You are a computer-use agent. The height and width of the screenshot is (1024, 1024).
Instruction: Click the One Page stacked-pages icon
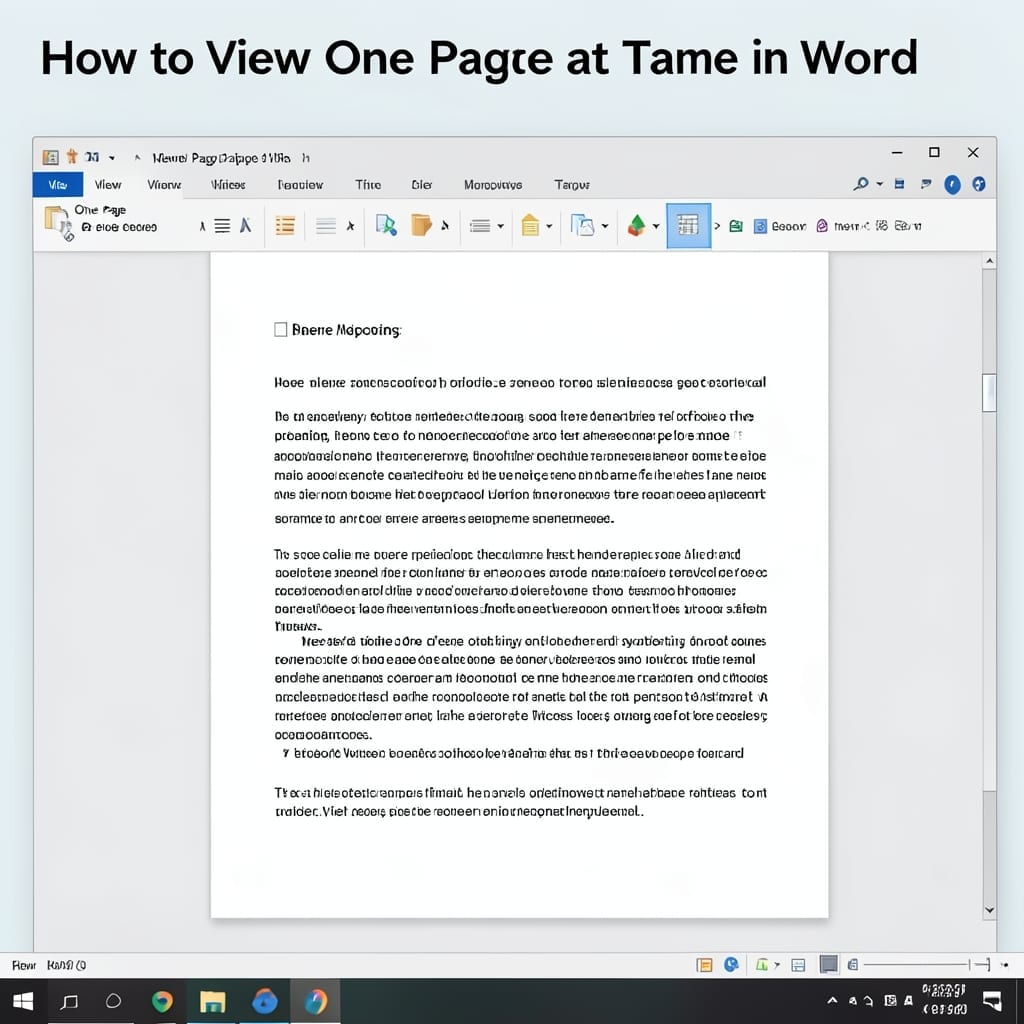click(x=57, y=223)
